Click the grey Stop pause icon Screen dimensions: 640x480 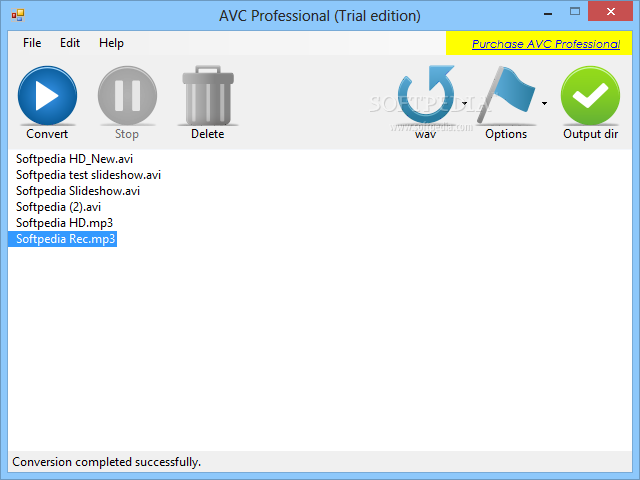[x=127, y=96]
